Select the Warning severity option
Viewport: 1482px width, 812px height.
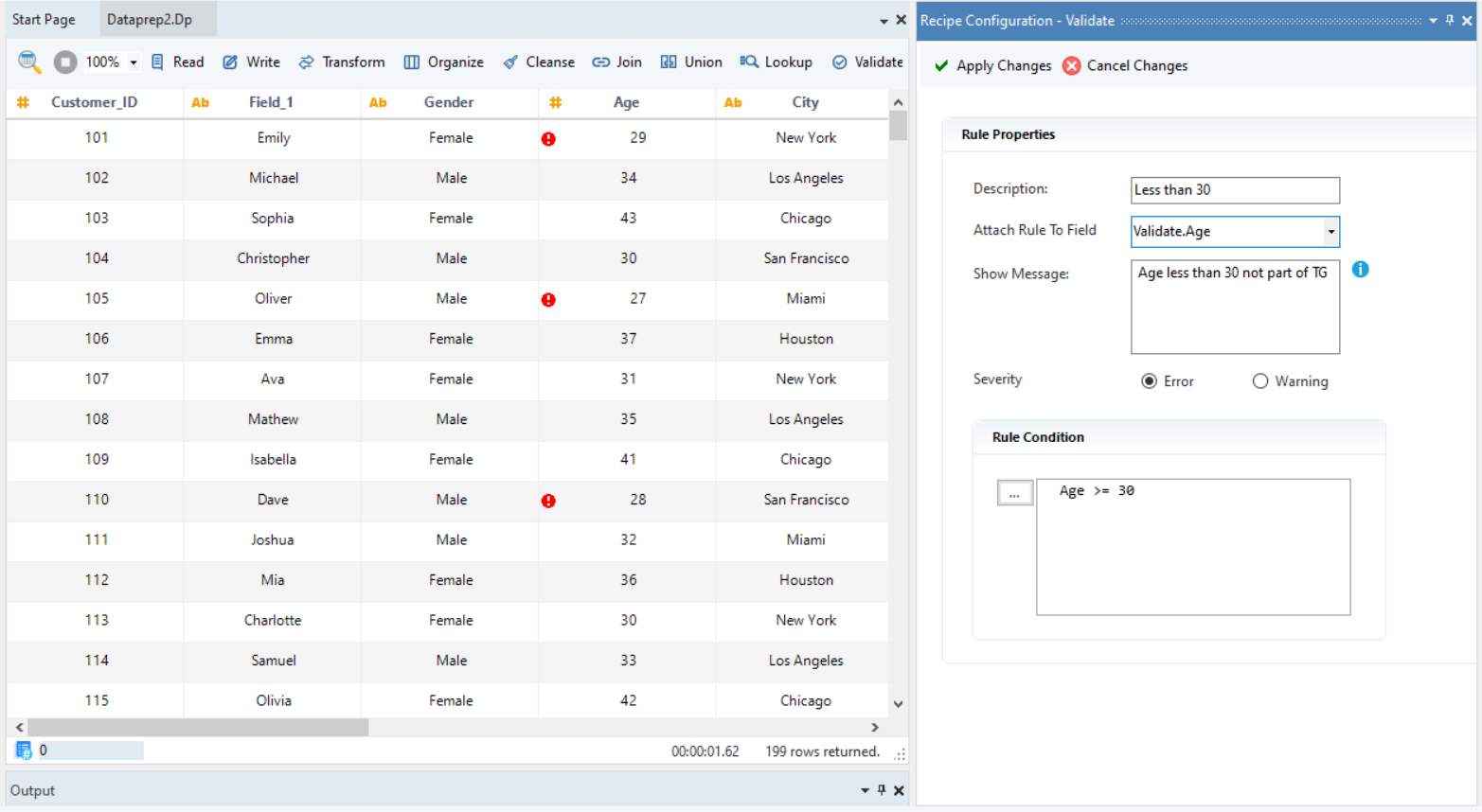1260,381
